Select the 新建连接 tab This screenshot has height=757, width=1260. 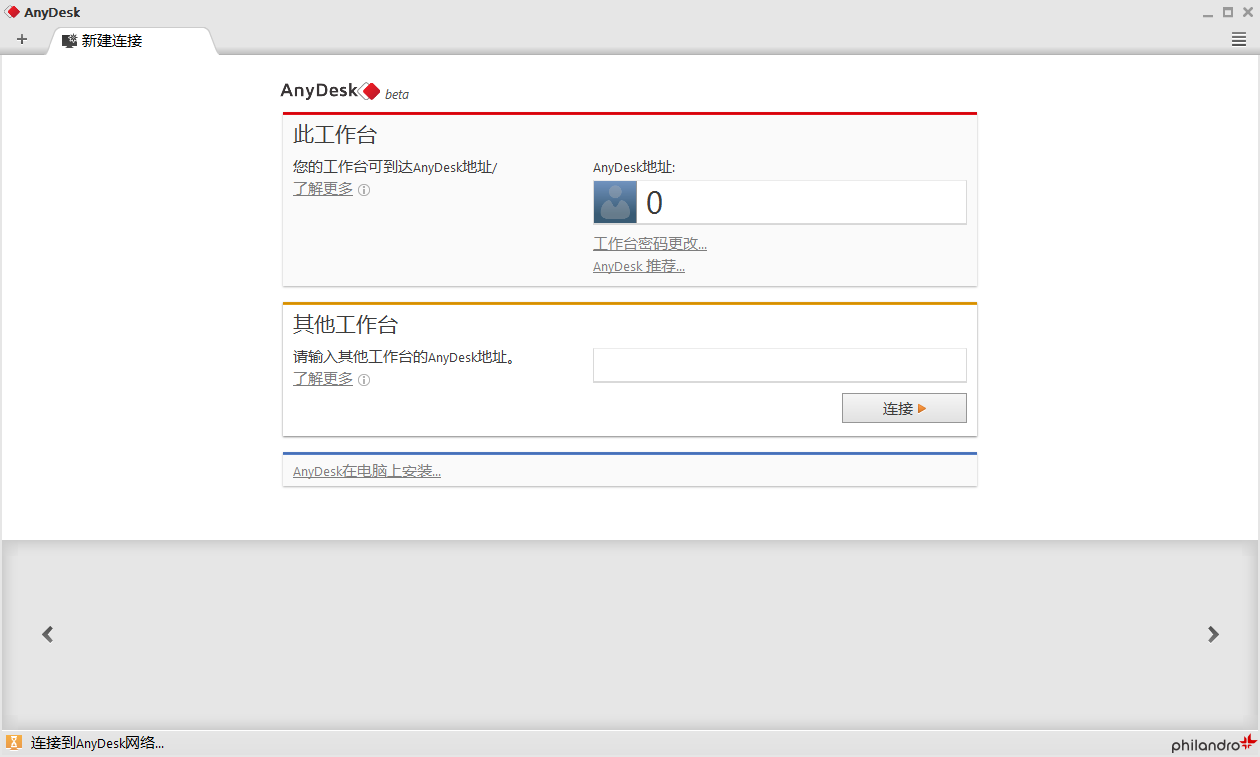click(x=130, y=41)
